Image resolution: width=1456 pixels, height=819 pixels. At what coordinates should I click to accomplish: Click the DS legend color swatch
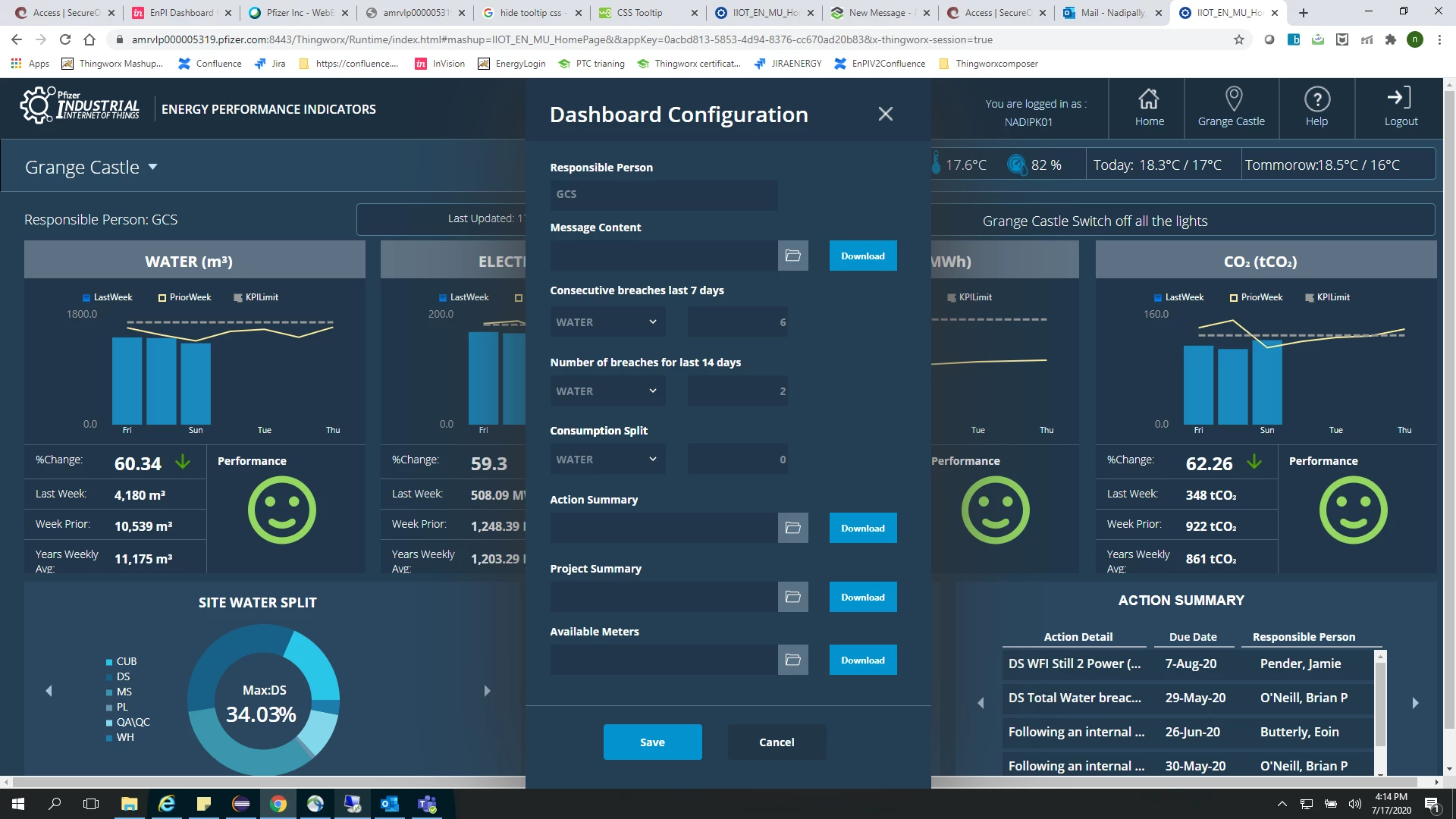pyautogui.click(x=109, y=677)
